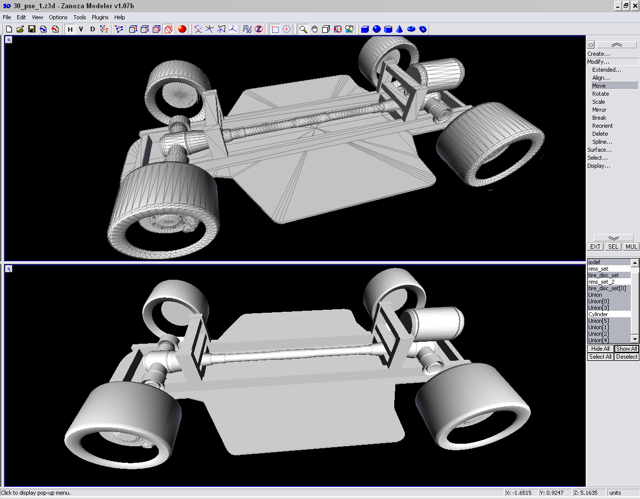The width and height of the screenshot is (640, 499).
Task: Toggle the V axis constraint button
Action: [81, 29]
